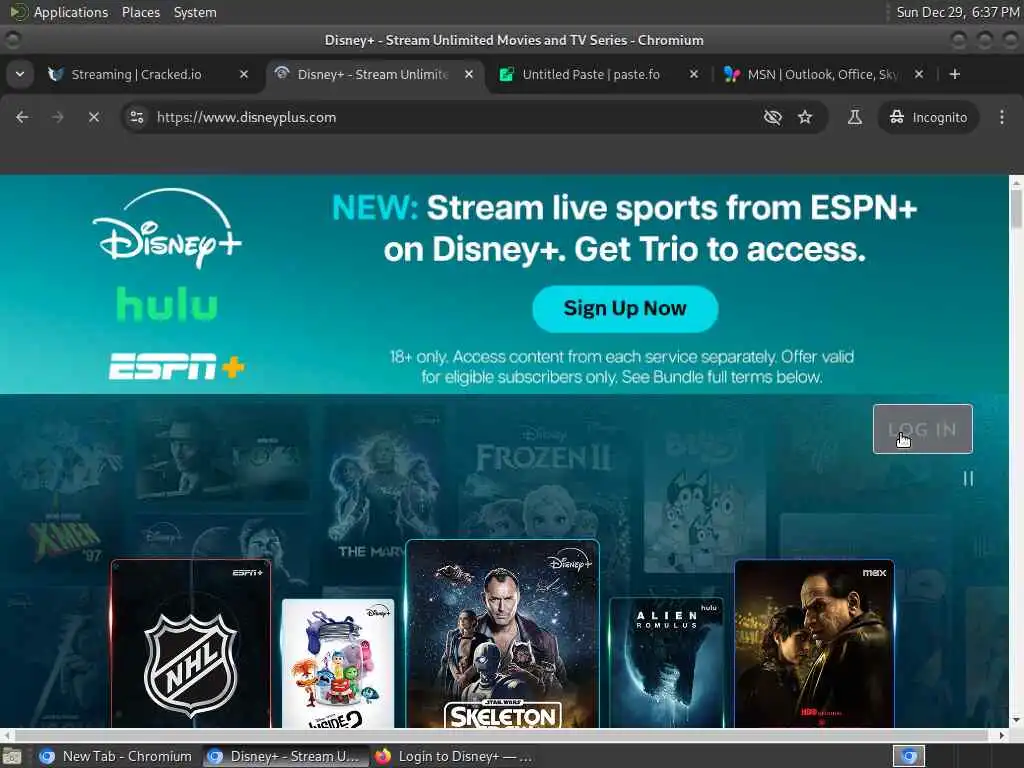
Task: Click the window menu button in the title bar
Action: [12, 40]
